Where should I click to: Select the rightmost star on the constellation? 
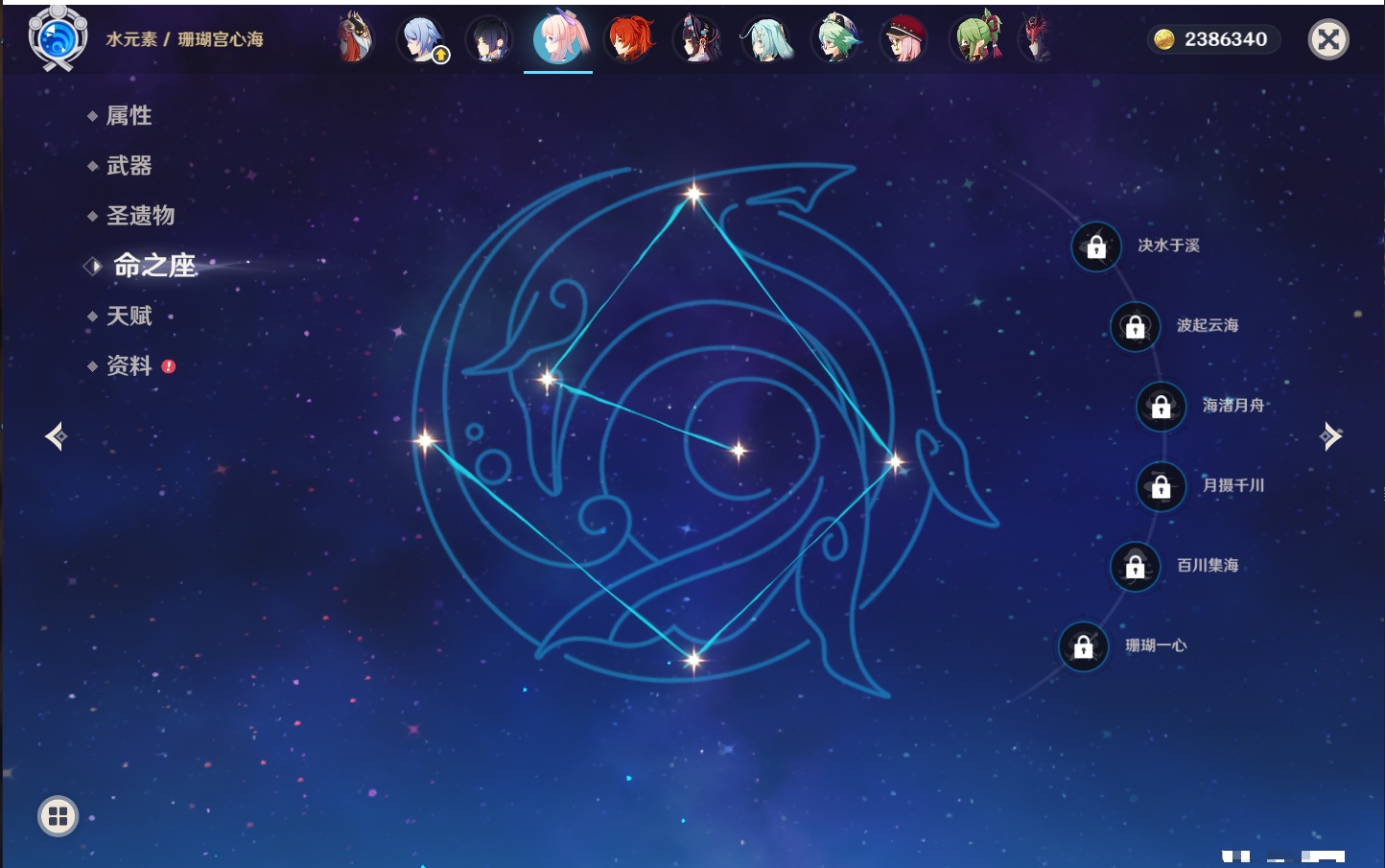click(895, 462)
